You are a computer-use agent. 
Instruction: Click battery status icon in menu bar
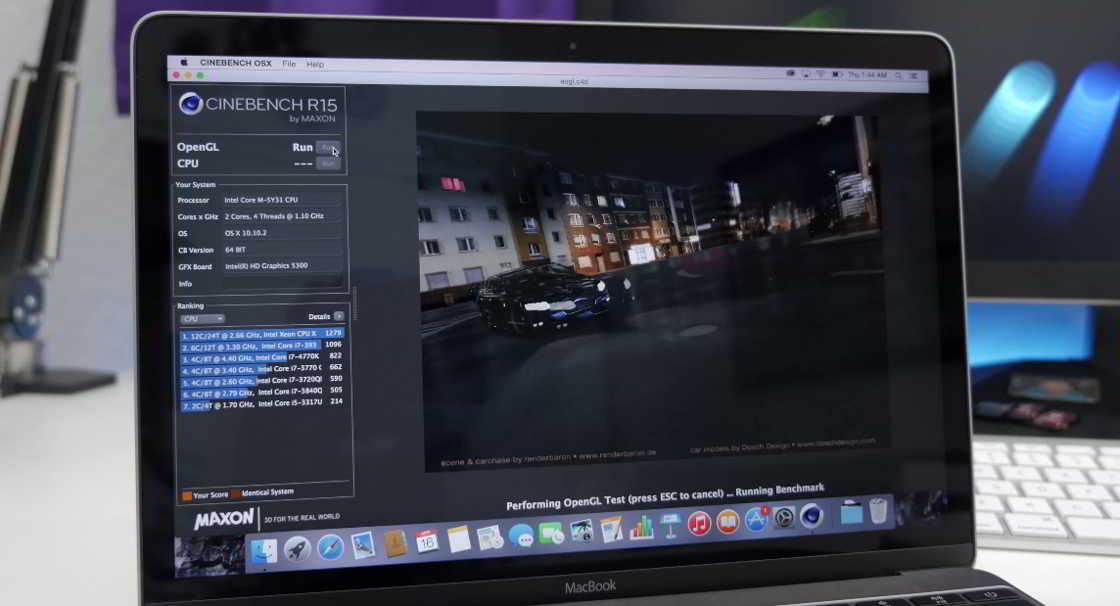pos(836,74)
